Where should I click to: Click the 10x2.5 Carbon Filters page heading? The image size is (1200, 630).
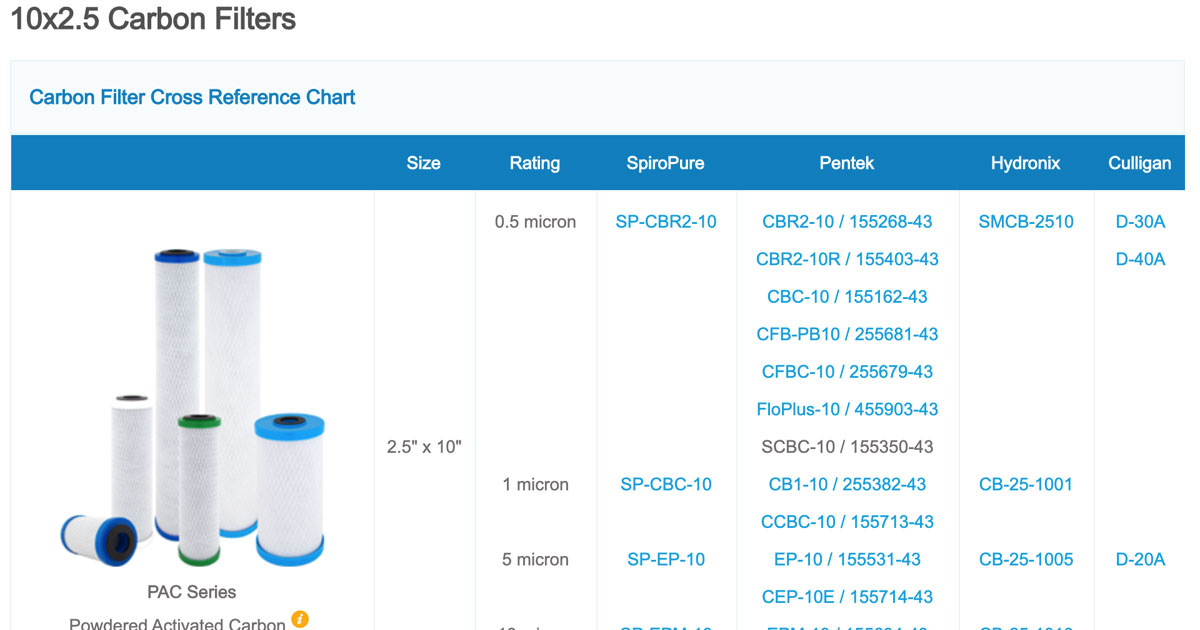[153, 18]
